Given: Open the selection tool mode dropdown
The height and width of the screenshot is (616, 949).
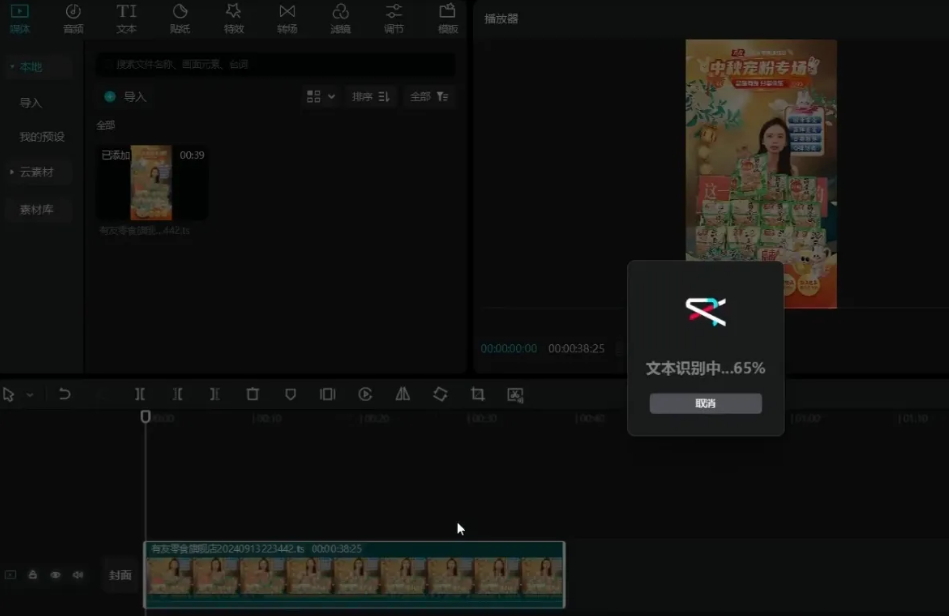Looking at the screenshot, I should 30,395.
